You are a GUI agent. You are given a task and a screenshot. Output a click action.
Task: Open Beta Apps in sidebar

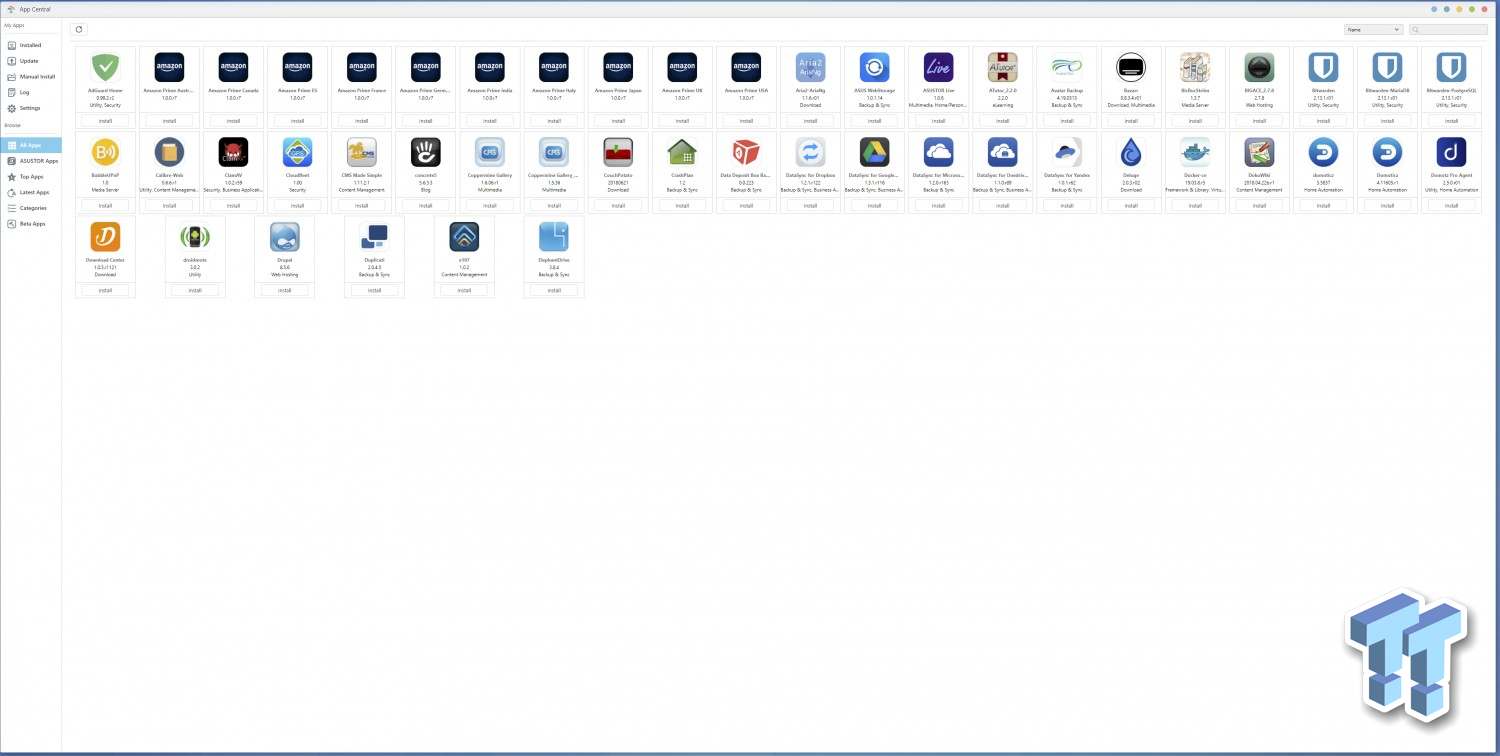[x=31, y=224]
